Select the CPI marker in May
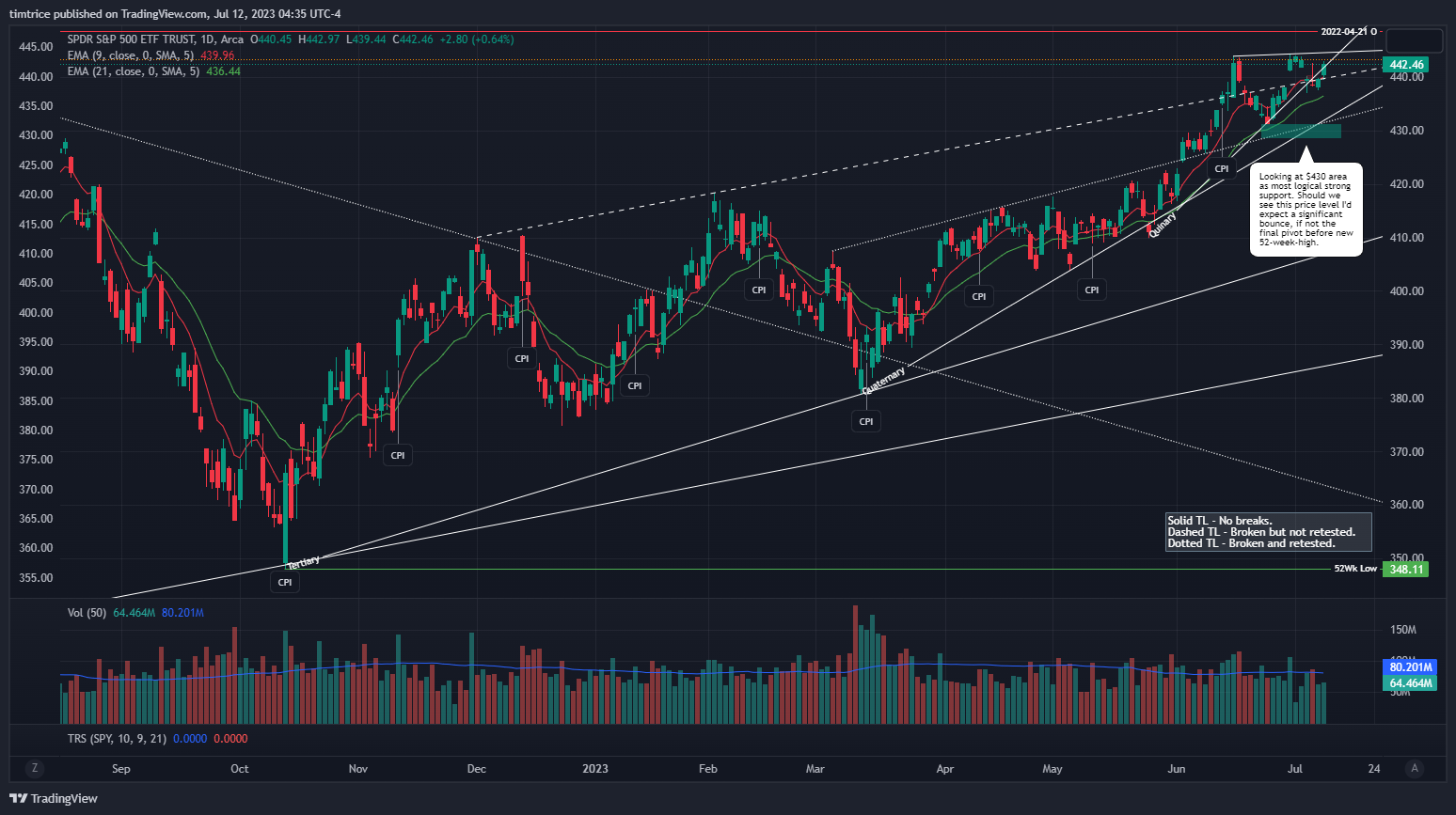The width and height of the screenshot is (1456, 815). (1092, 290)
